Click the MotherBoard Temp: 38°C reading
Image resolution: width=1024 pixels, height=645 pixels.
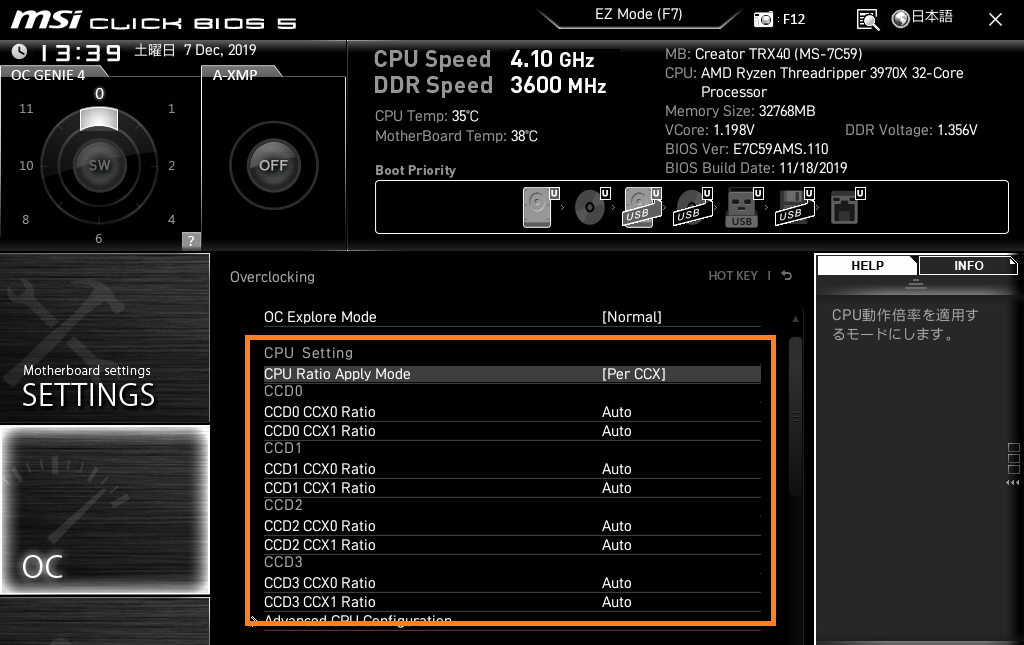tap(456, 136)
